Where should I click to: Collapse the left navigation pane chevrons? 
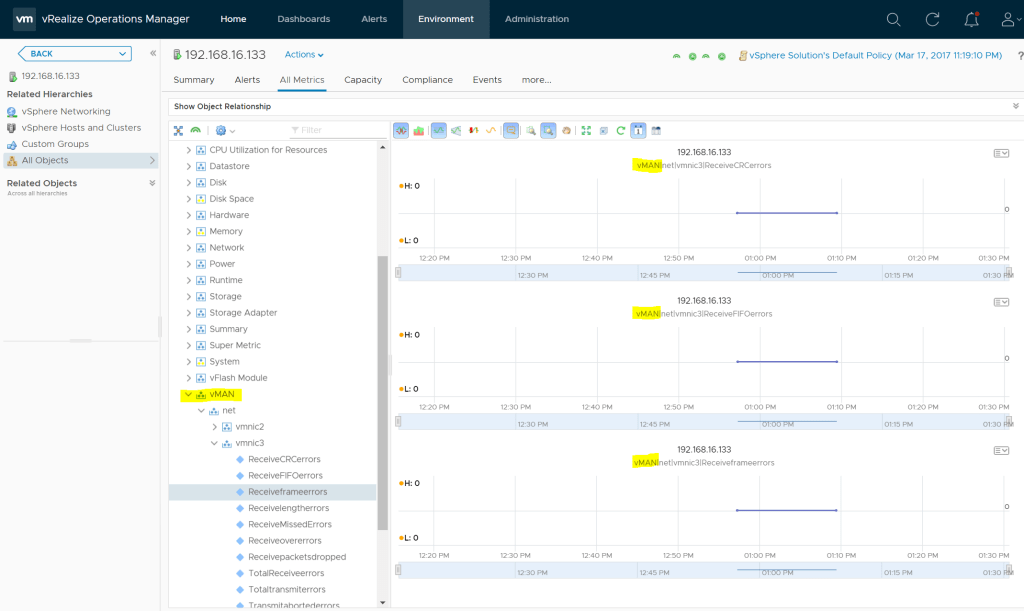click(153, 54)
